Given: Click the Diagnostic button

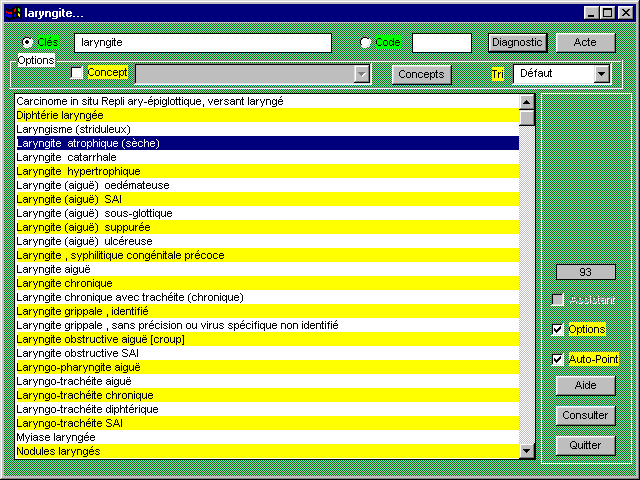Looking at the screenshot, I should pyautogui.click(x=517, y=42).
